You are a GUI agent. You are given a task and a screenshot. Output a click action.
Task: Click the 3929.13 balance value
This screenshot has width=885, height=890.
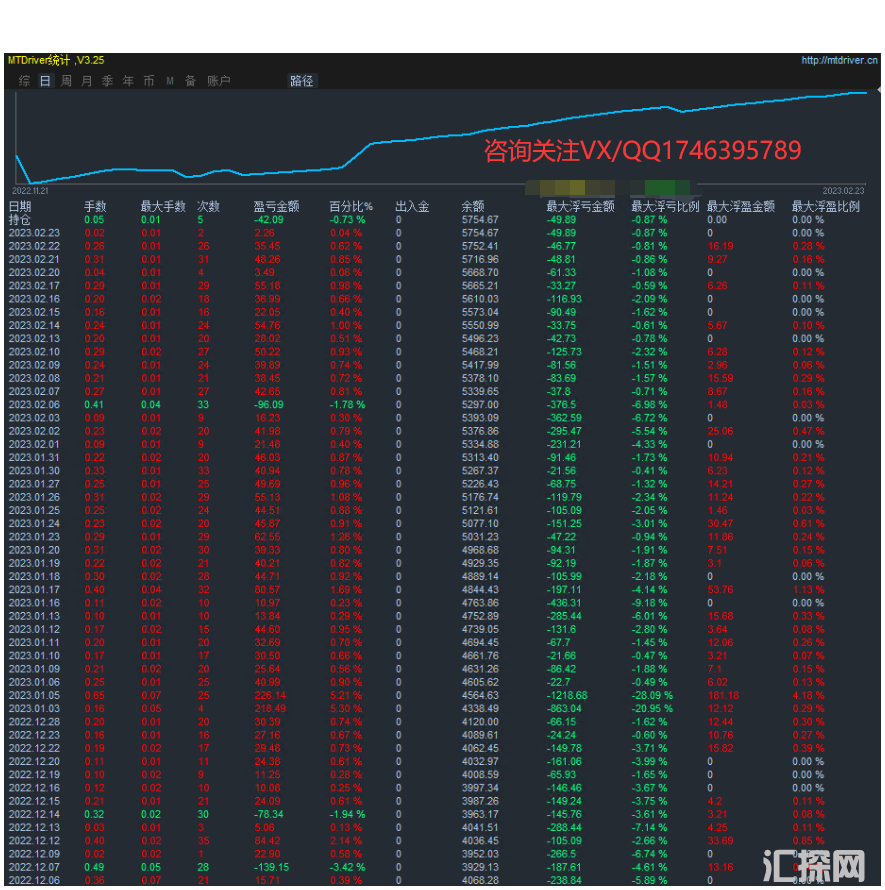point(480,867)
